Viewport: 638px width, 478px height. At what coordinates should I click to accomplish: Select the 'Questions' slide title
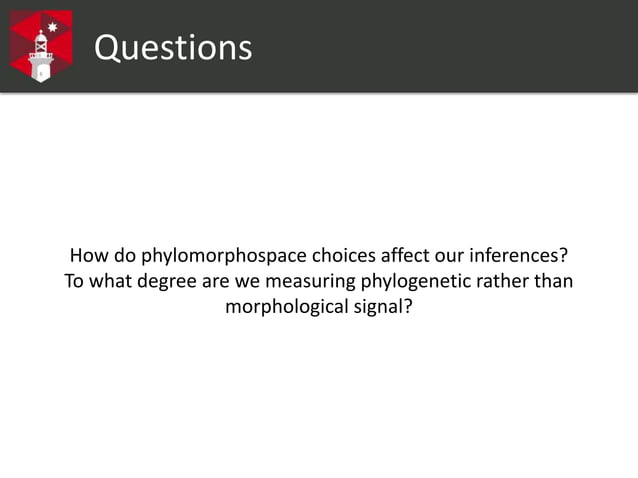173,48
